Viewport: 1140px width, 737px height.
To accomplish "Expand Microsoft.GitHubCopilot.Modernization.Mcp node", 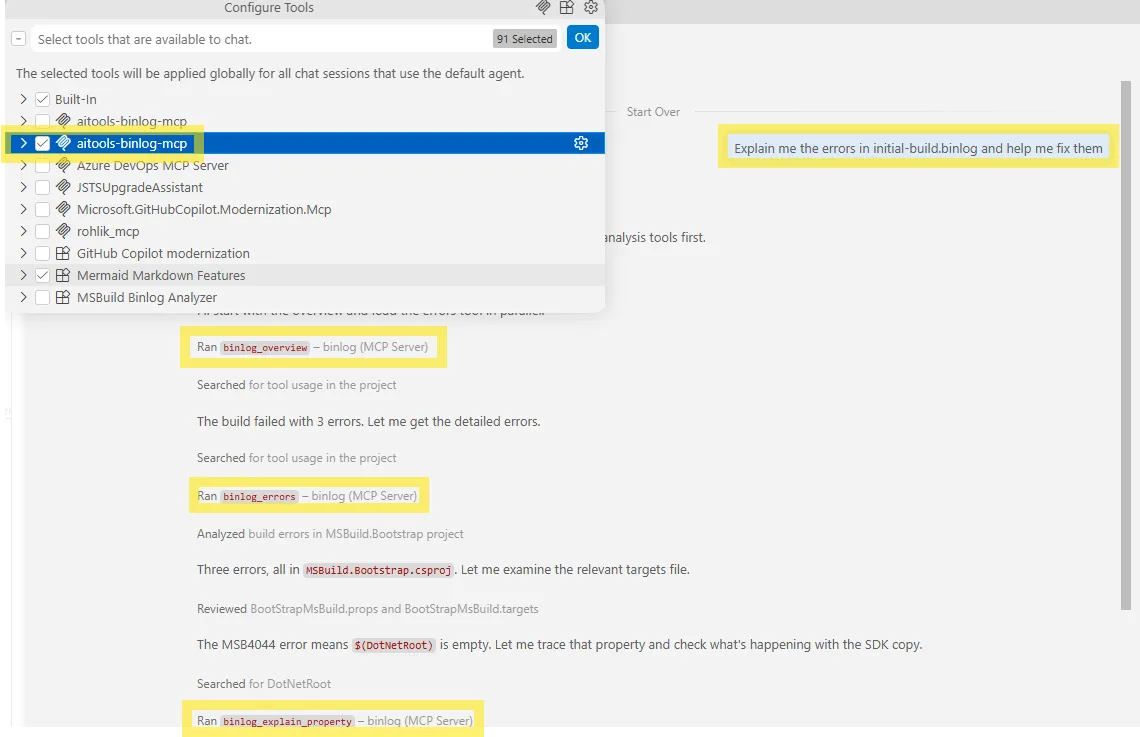I will pyautogui.click(x=23, y=209).
